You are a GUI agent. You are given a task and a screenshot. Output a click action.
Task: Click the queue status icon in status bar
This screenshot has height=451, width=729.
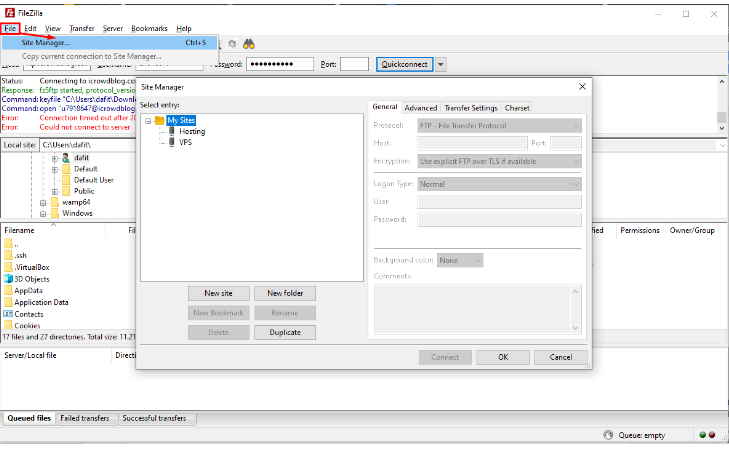pyautogui.click(x=608, y=435)
